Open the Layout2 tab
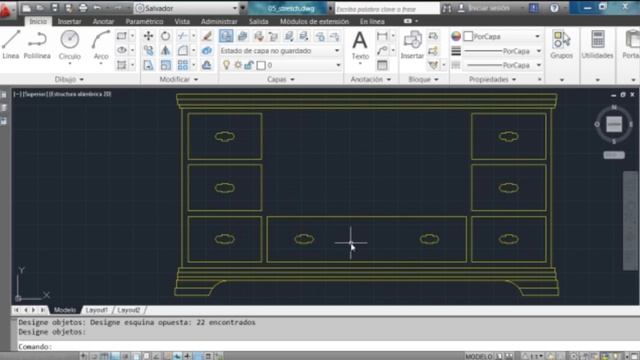This screenshot has width=640, height=360. point(129,310)
